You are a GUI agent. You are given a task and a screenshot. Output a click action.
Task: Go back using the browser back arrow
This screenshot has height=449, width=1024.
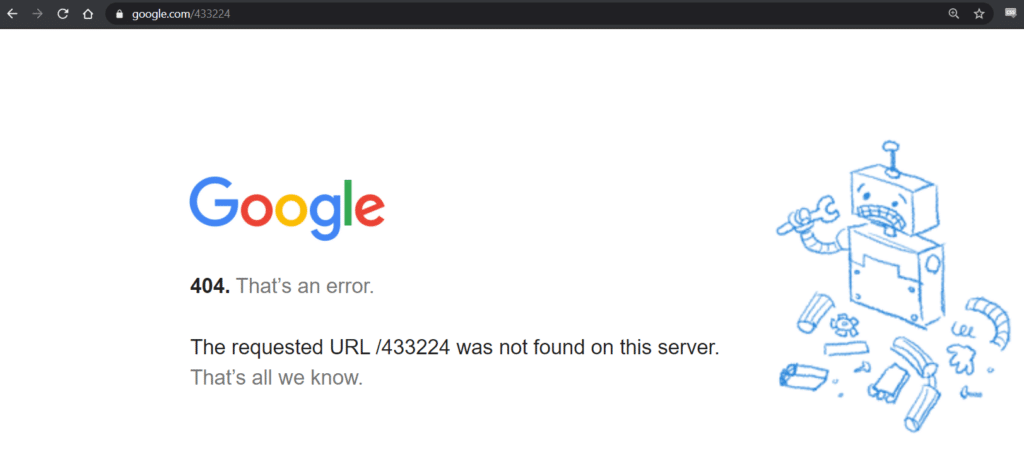12,14
